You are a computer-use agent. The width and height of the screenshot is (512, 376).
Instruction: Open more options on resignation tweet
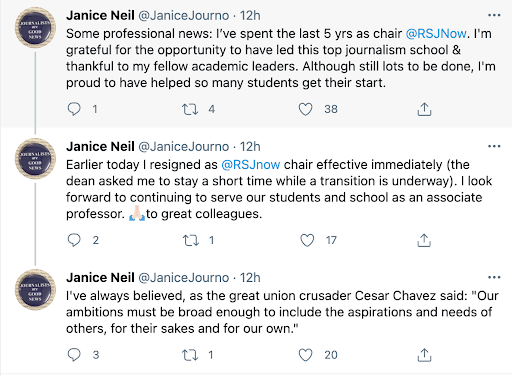[x=494, y=146]
